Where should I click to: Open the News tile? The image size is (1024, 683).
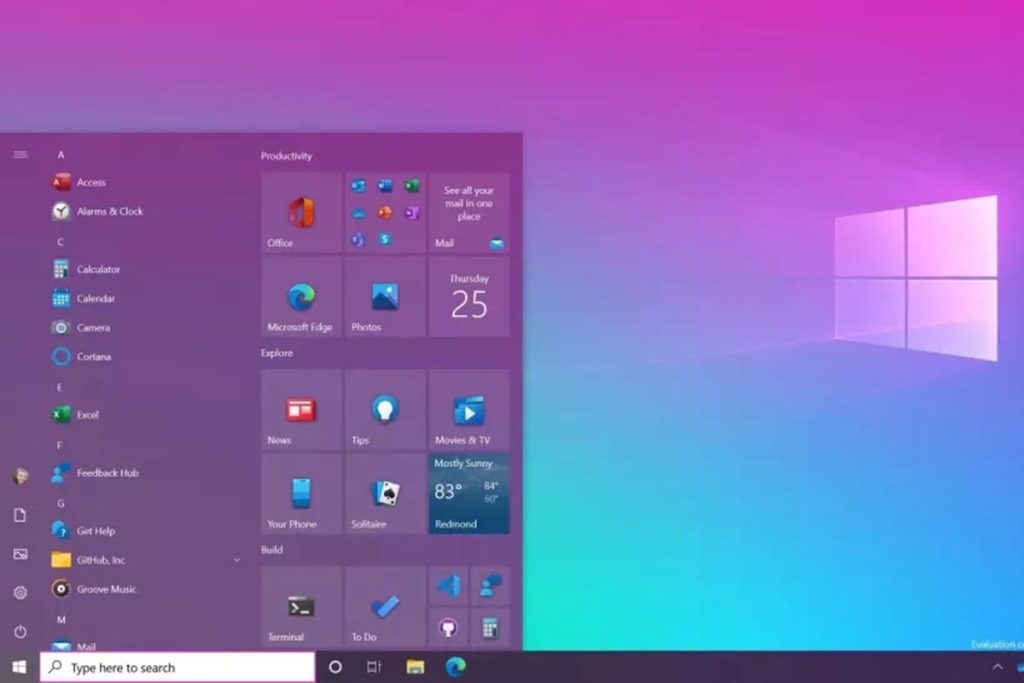301,410
